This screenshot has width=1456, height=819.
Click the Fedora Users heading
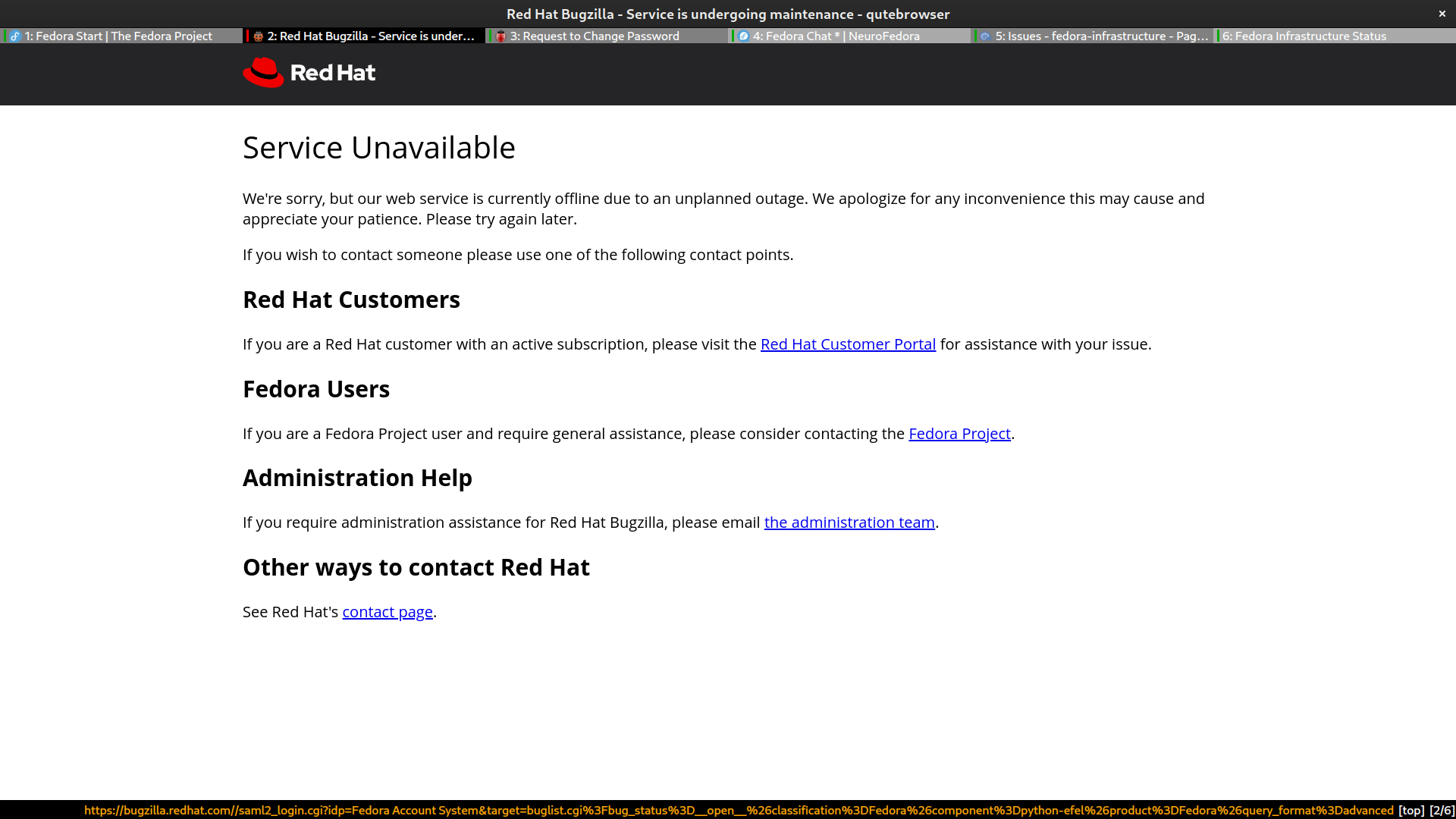[x=316, y=389]
